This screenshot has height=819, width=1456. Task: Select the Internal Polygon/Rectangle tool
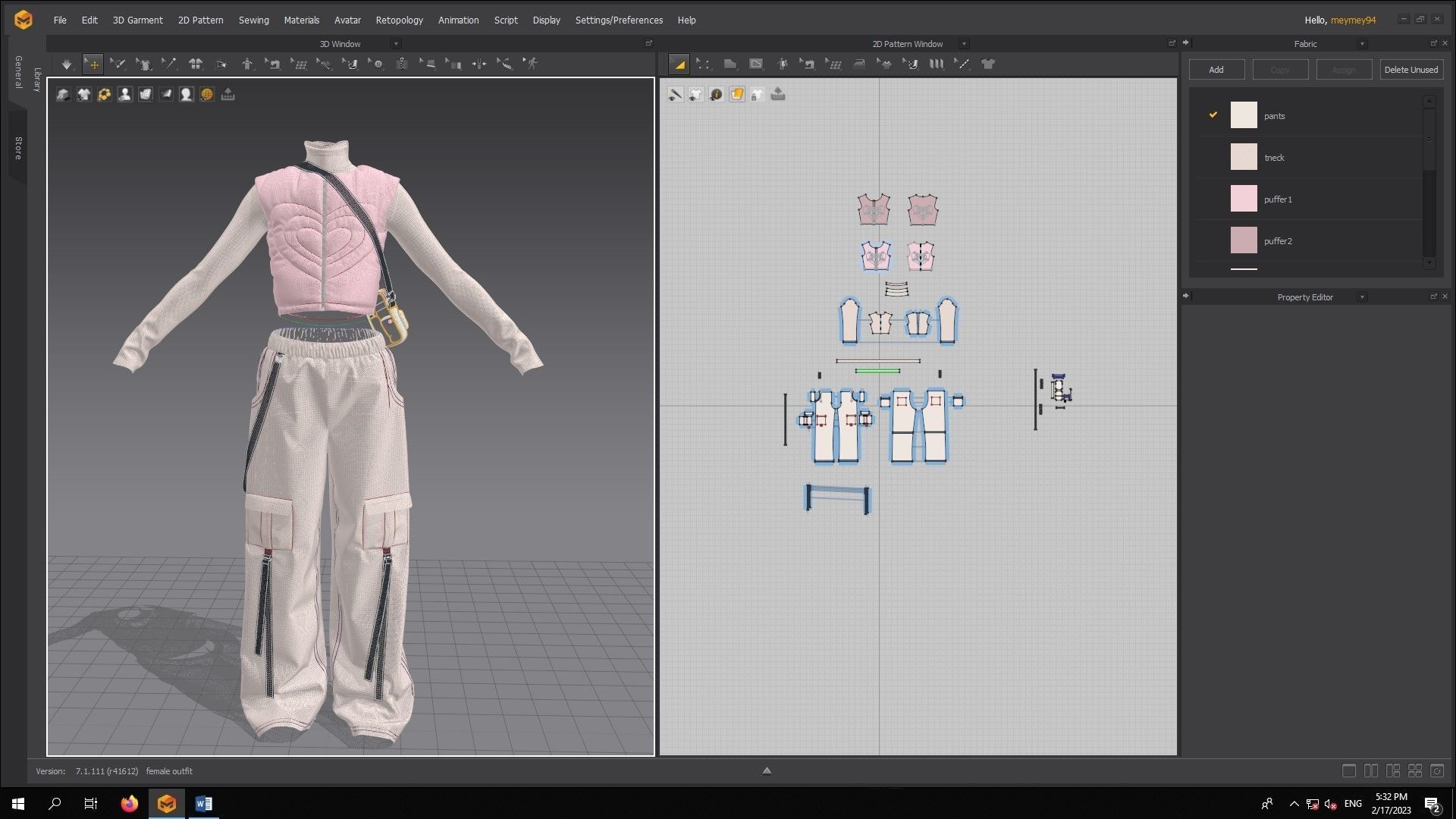point(756,64)
